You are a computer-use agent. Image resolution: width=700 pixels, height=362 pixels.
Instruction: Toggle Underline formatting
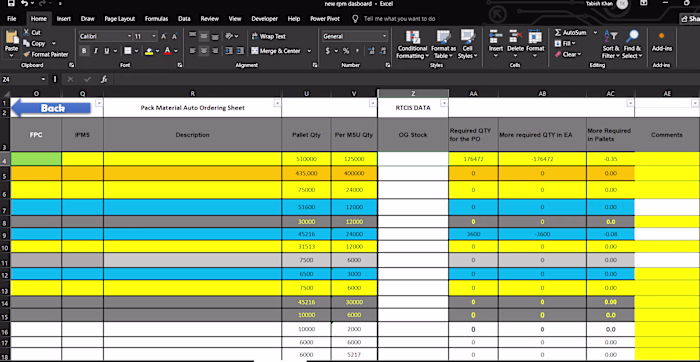coord(107,51)
